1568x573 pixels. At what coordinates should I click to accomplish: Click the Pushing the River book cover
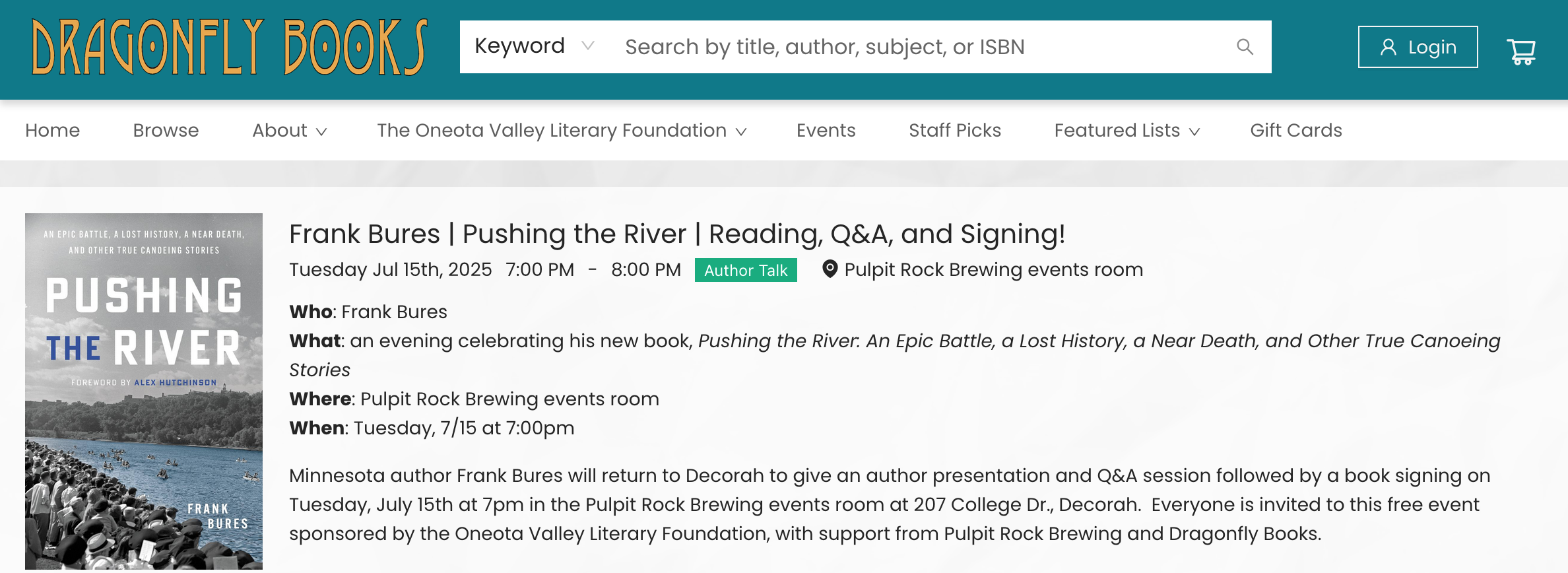click(144, 391)
